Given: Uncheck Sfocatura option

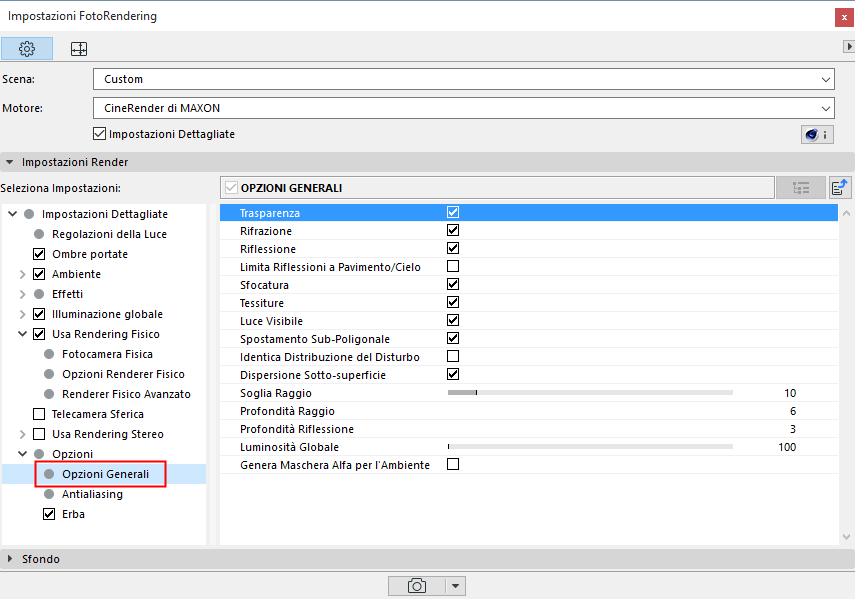Looking at the screenshot, I should [453, 284].
